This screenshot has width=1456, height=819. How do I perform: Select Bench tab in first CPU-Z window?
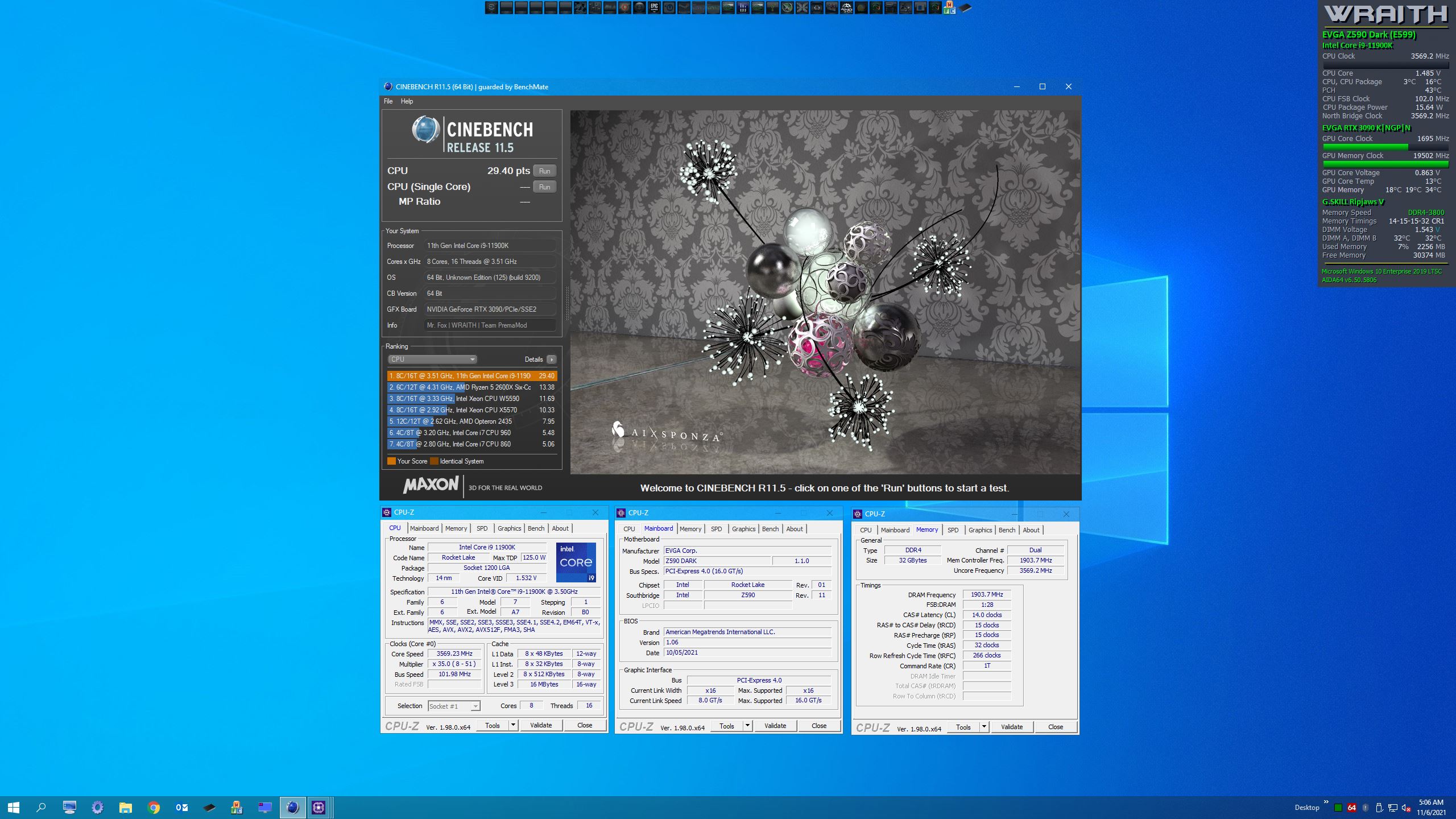click(536, 528)
